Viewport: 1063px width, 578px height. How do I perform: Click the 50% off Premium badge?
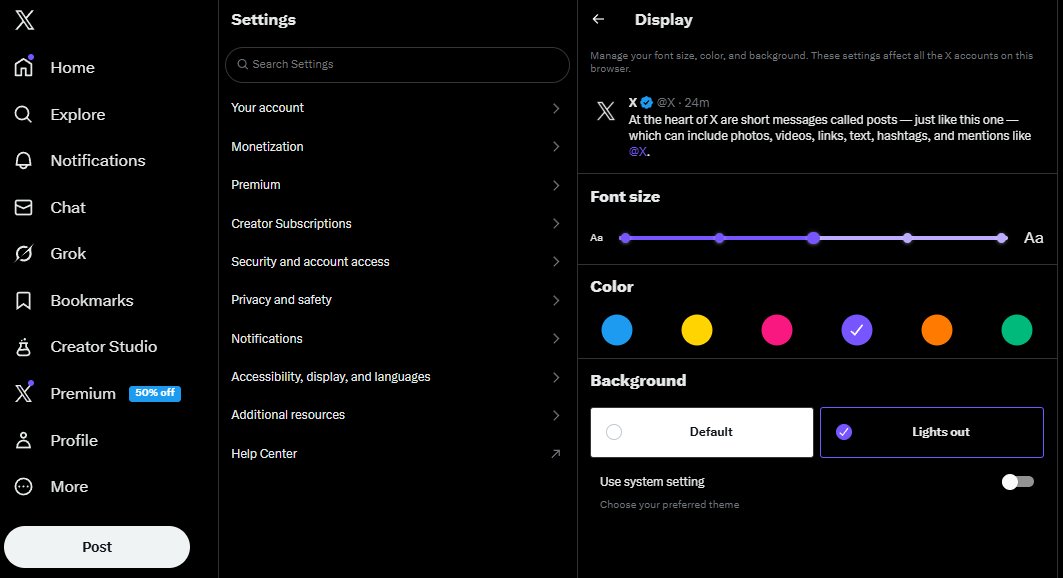155,393
